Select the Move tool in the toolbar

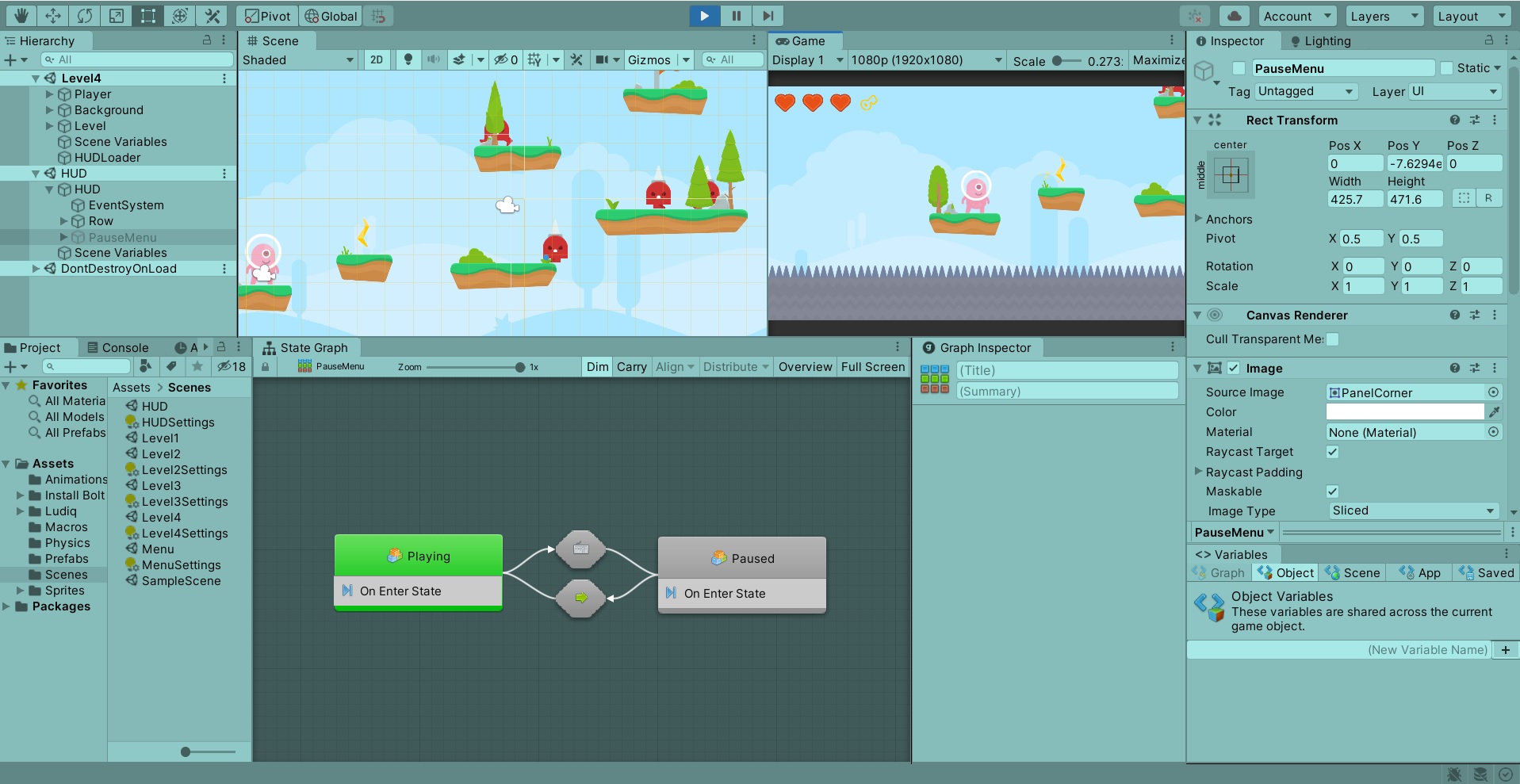[x=52, y=16]
